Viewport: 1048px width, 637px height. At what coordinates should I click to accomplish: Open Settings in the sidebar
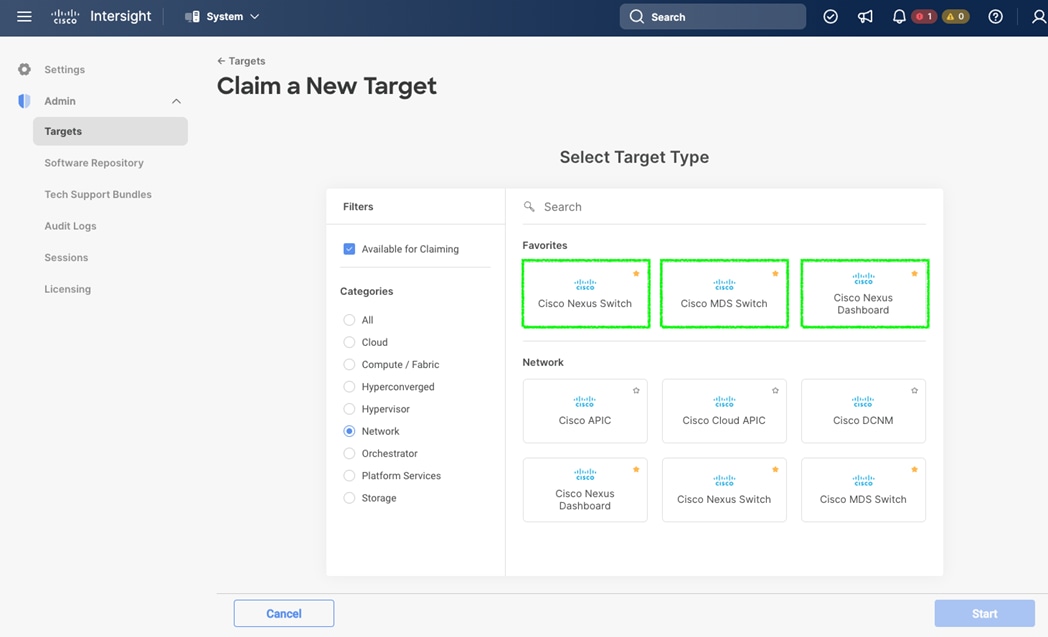click(x=64, y=70)
